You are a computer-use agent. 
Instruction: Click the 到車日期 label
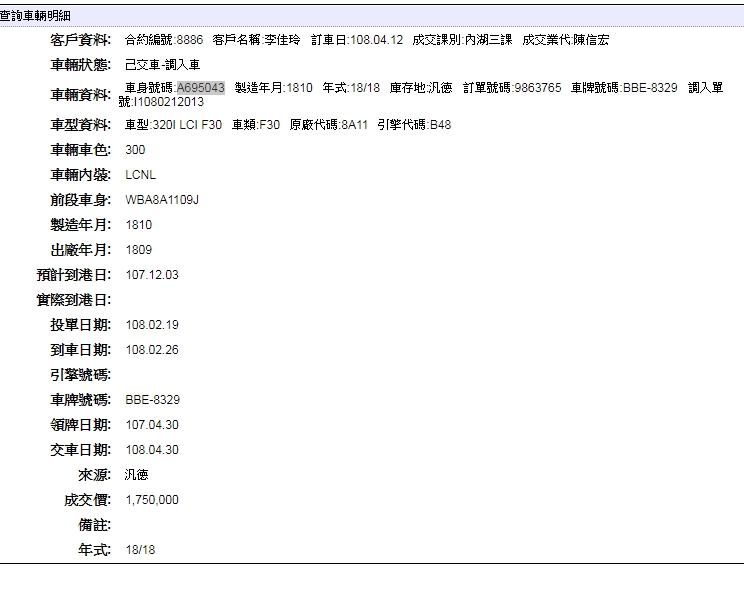[x=81, y=350]
